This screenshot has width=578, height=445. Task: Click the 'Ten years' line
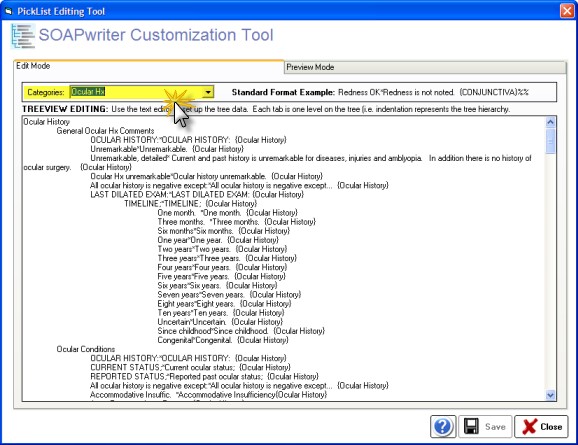[x=221, y=313]
